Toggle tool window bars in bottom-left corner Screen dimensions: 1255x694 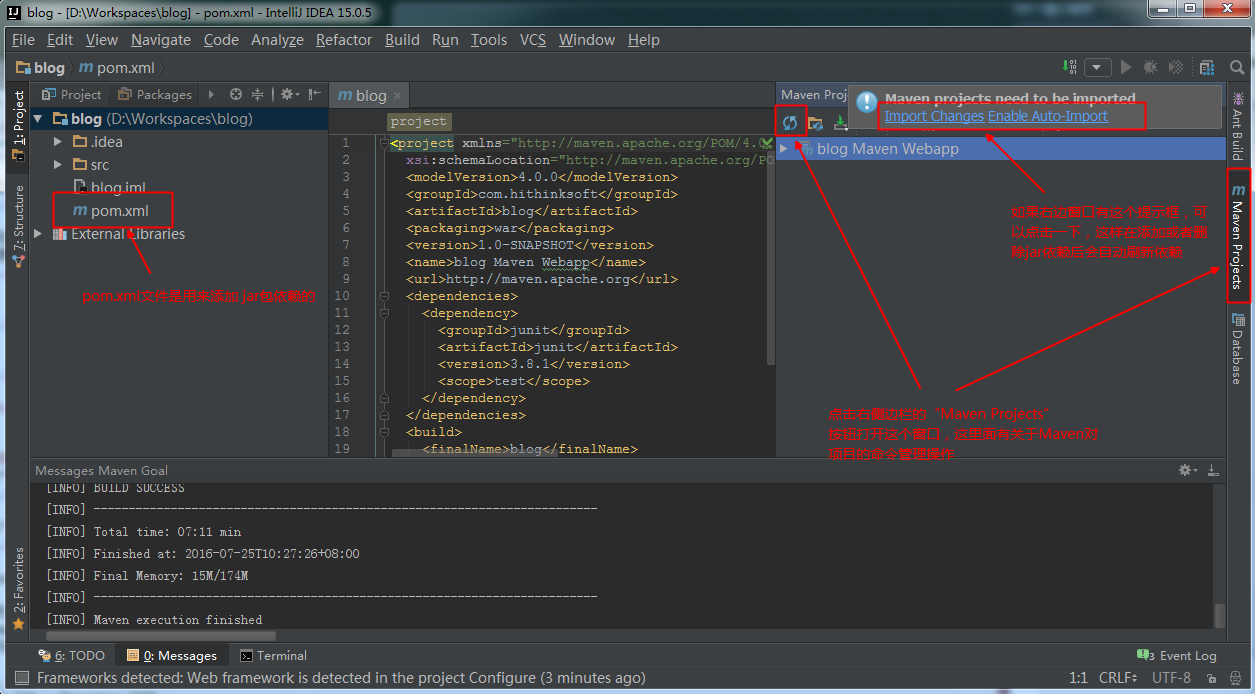22,678
